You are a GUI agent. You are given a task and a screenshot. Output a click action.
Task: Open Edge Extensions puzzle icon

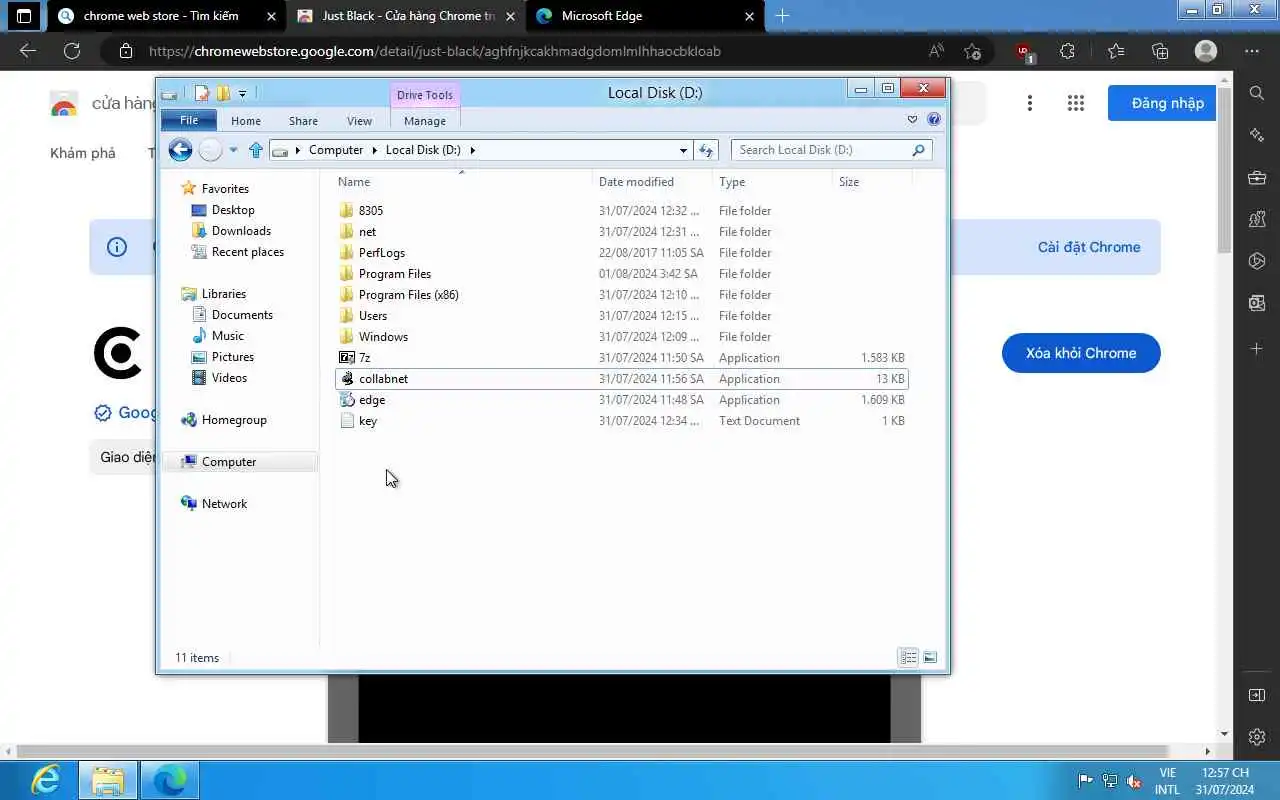coord(1068,51)
